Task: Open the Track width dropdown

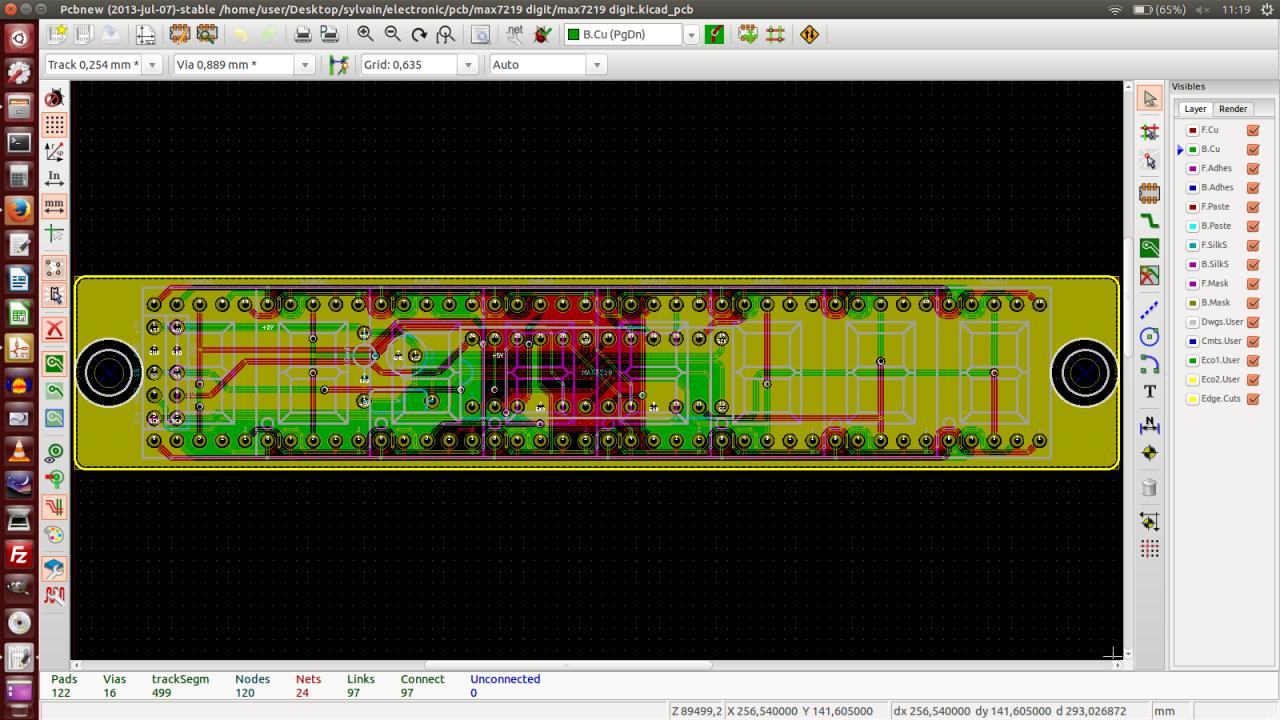Action: [x=152, y=65]
